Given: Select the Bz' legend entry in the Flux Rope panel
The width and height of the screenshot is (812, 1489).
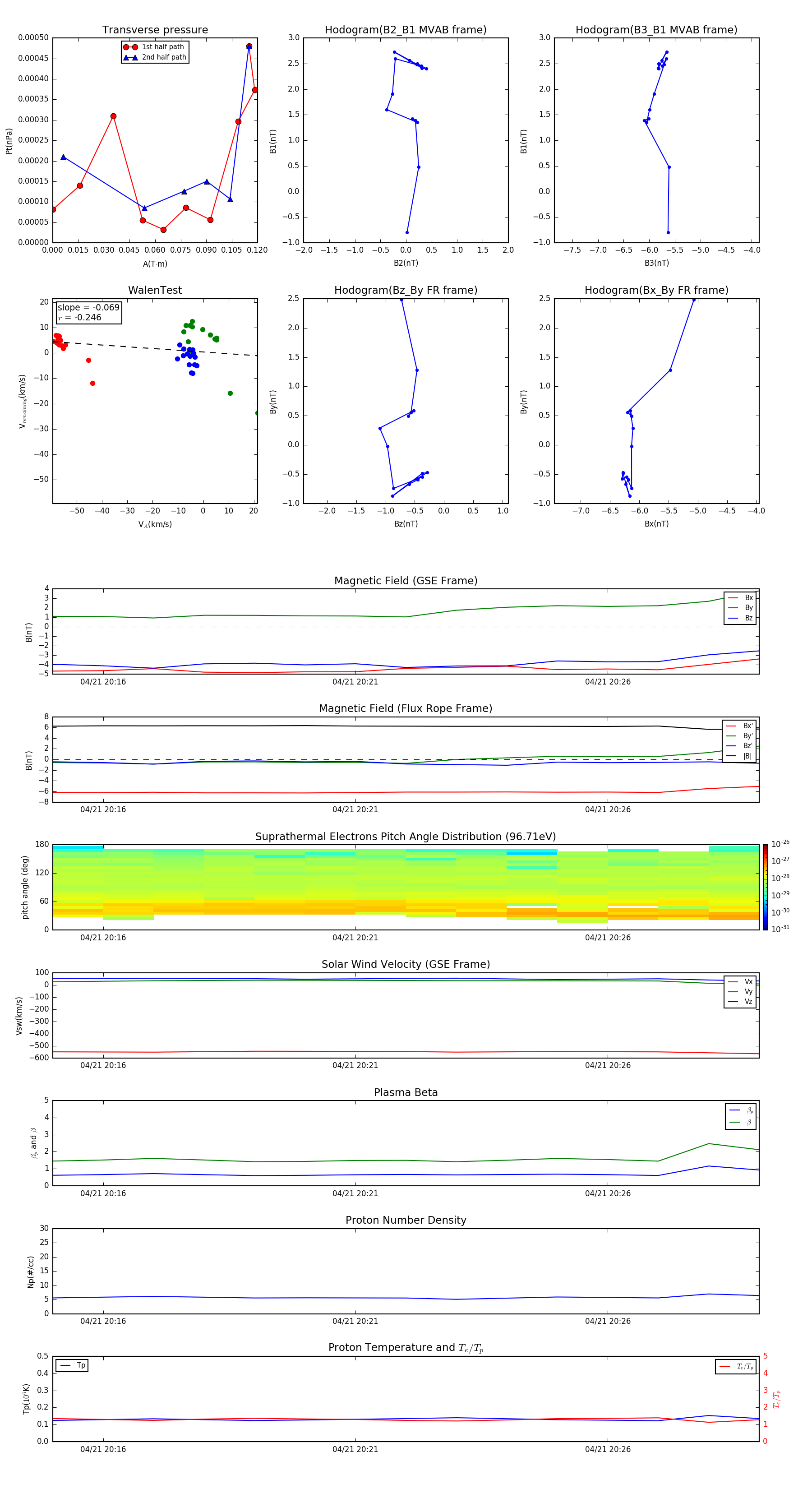Looking at the screenshot, I should click(740, 746).
